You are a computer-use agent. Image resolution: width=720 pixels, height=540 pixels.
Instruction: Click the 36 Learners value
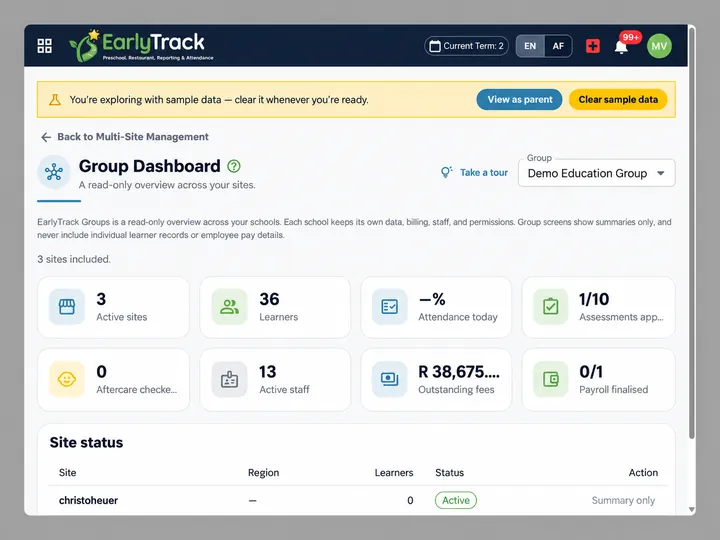[269, 299]
